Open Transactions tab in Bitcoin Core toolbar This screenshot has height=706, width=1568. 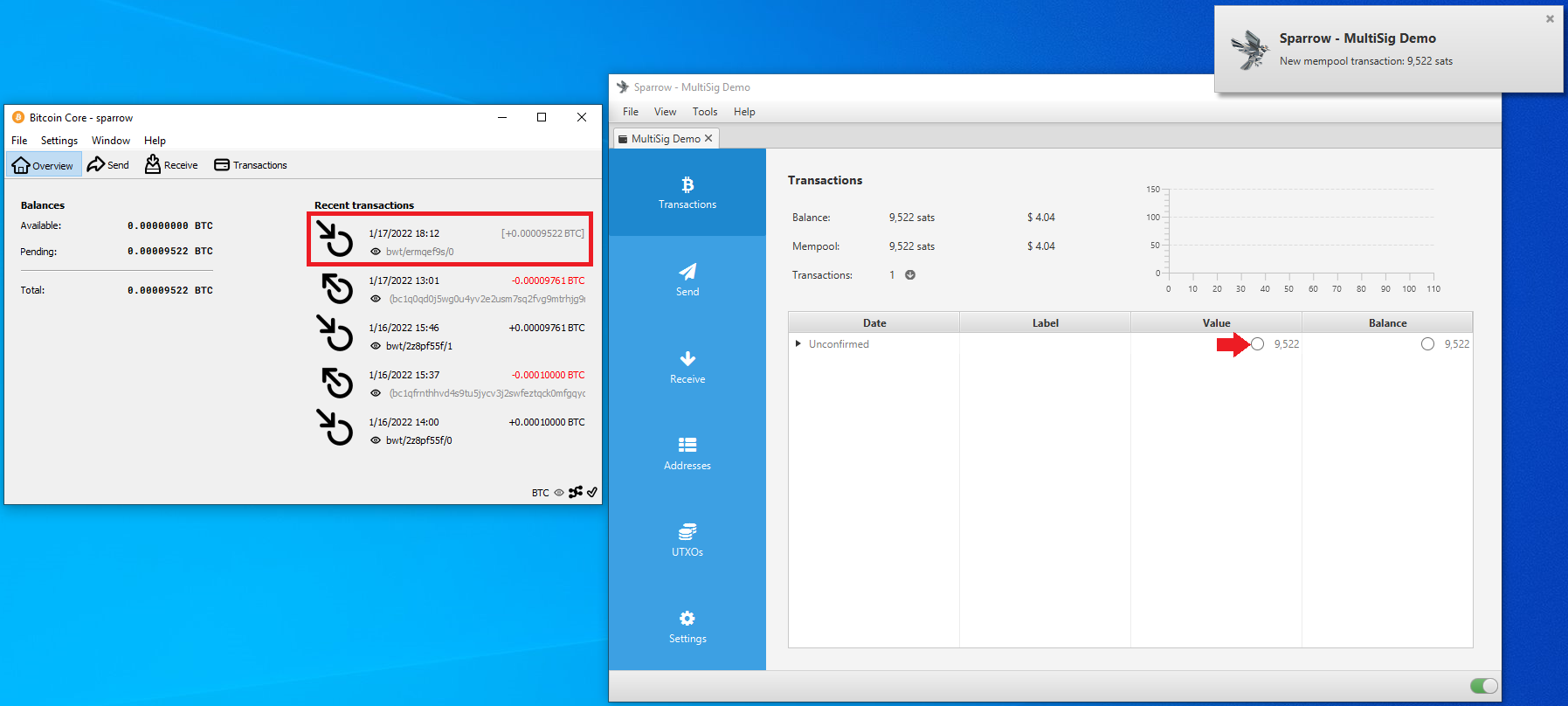(251, 164)
